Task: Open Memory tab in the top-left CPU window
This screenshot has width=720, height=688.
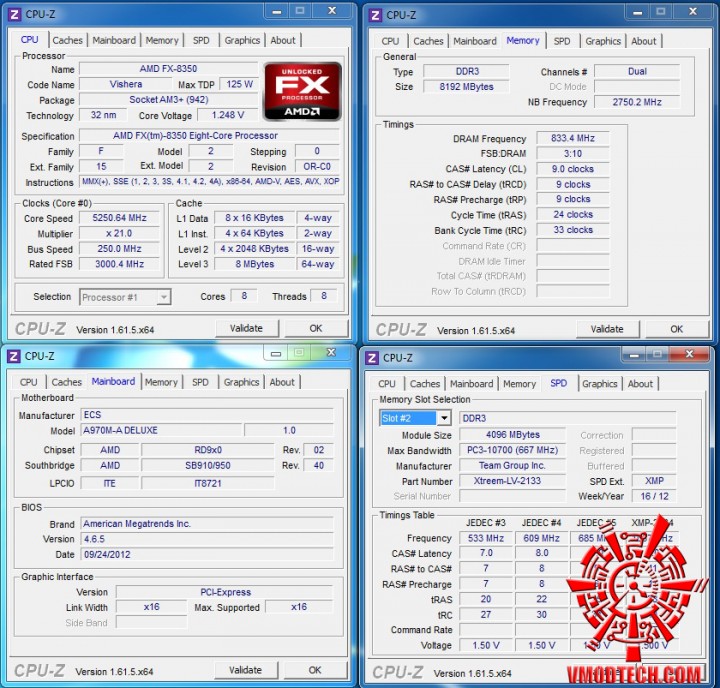Action: click(162, 40)
